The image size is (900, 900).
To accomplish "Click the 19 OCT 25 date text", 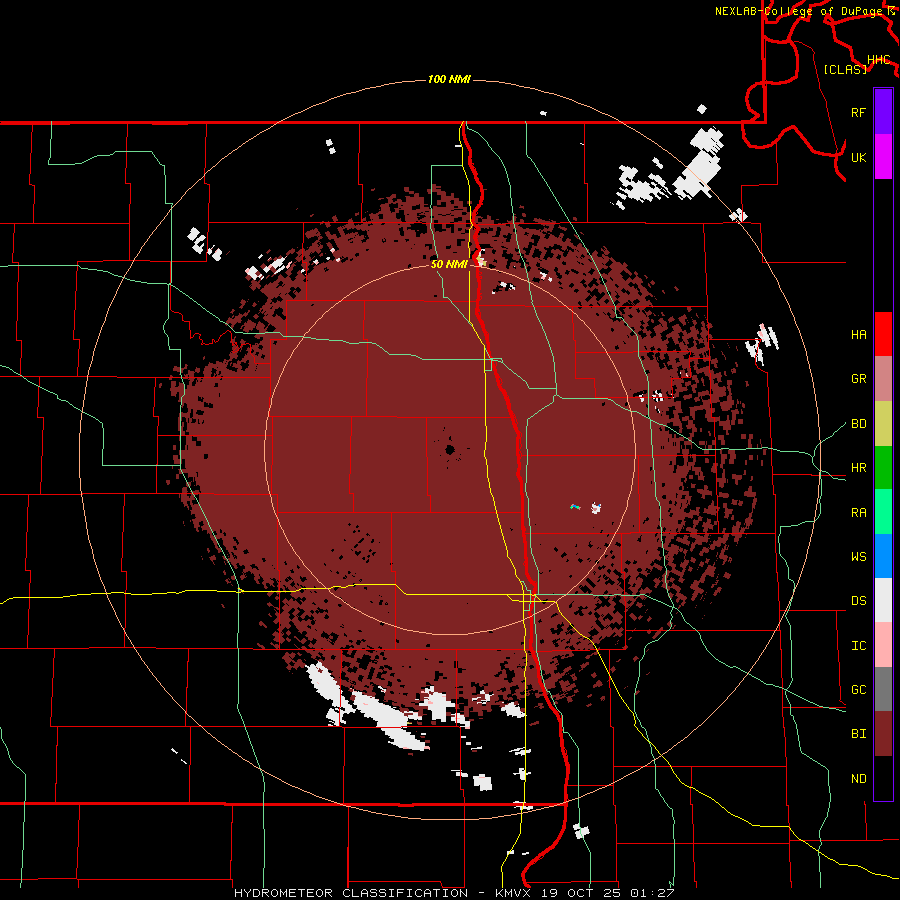I will 582,893.
